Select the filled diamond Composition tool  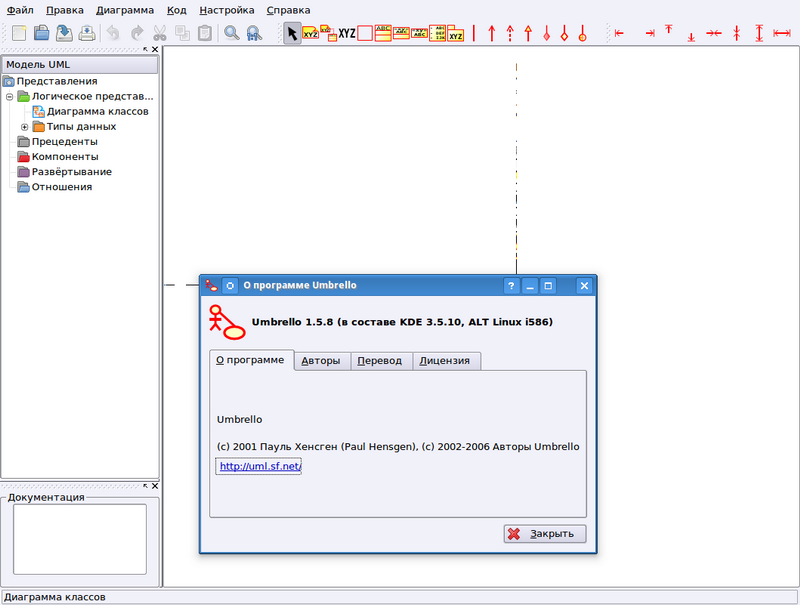(546, 33)
